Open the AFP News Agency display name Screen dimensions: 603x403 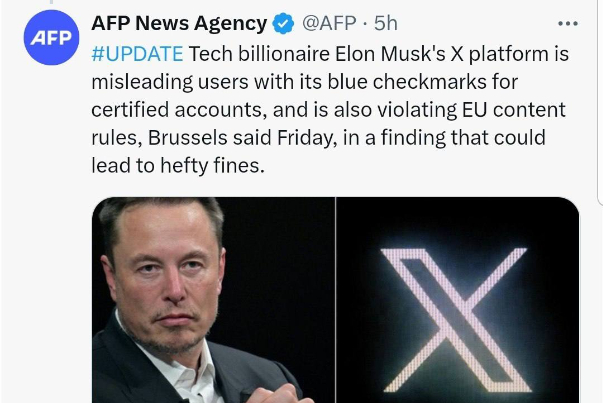tap(179, 24)
